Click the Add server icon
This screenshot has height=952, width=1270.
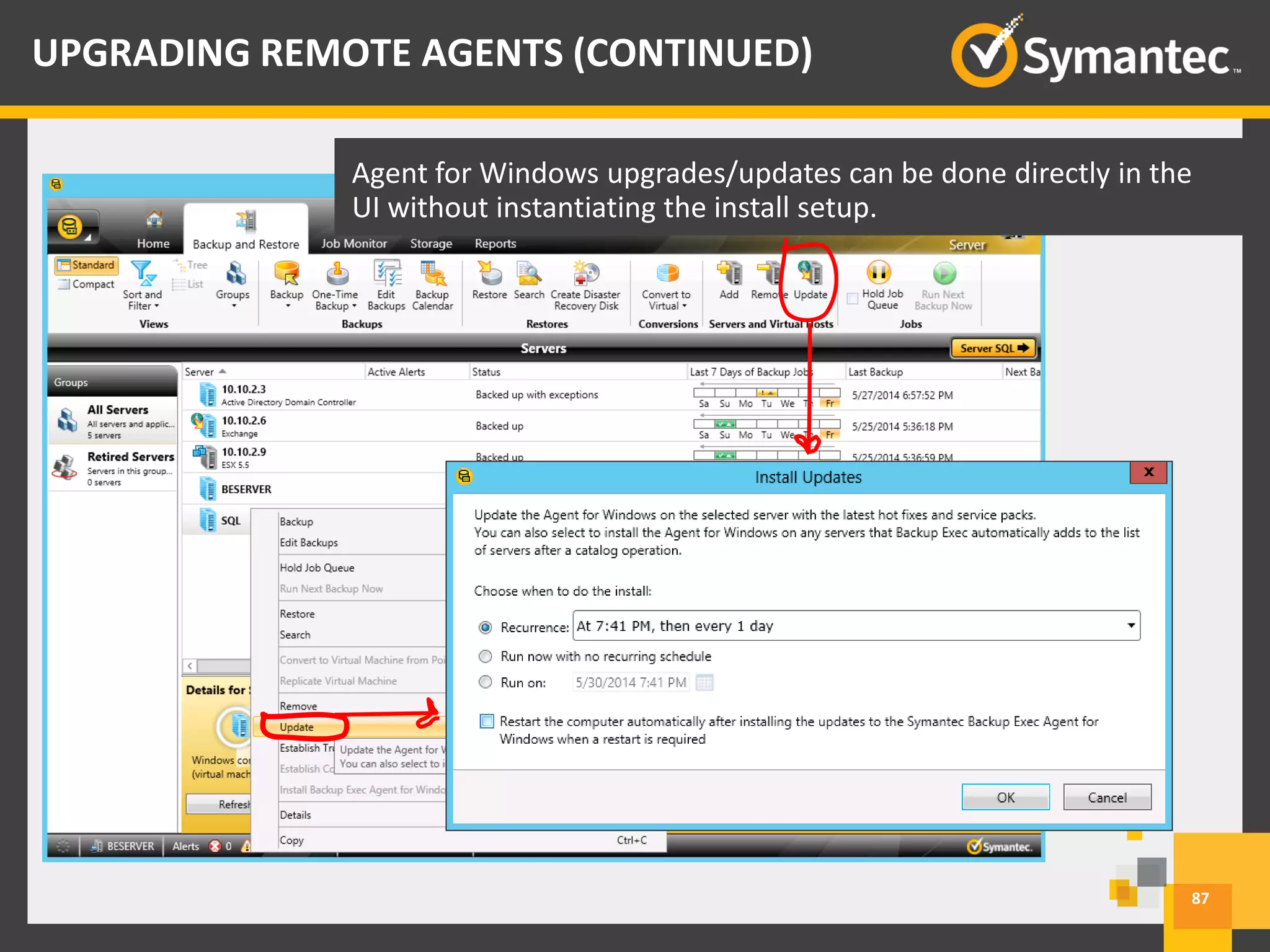(729, 273)
